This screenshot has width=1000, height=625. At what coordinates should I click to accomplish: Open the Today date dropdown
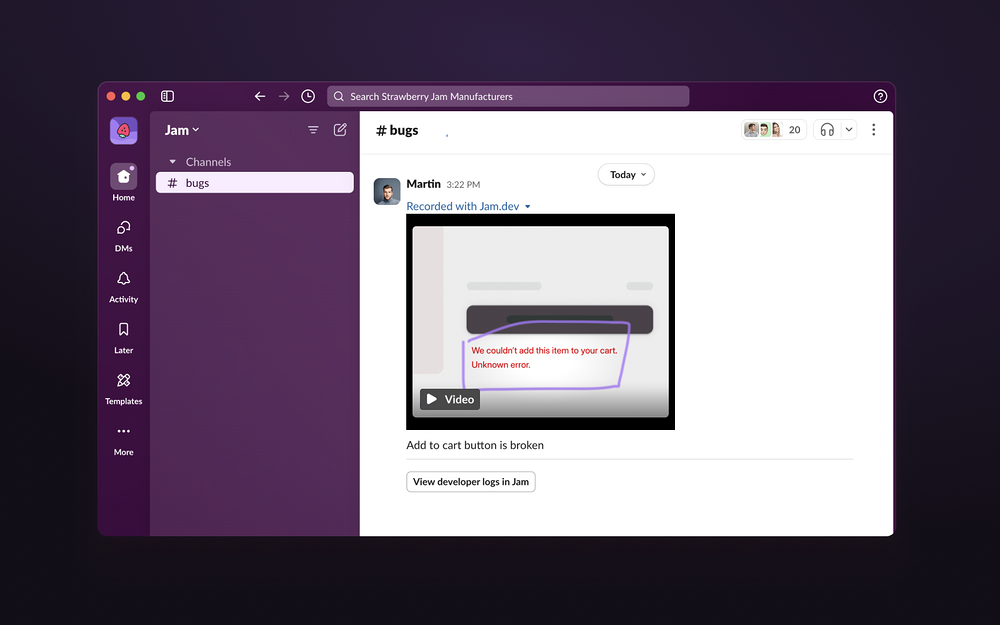626,175
